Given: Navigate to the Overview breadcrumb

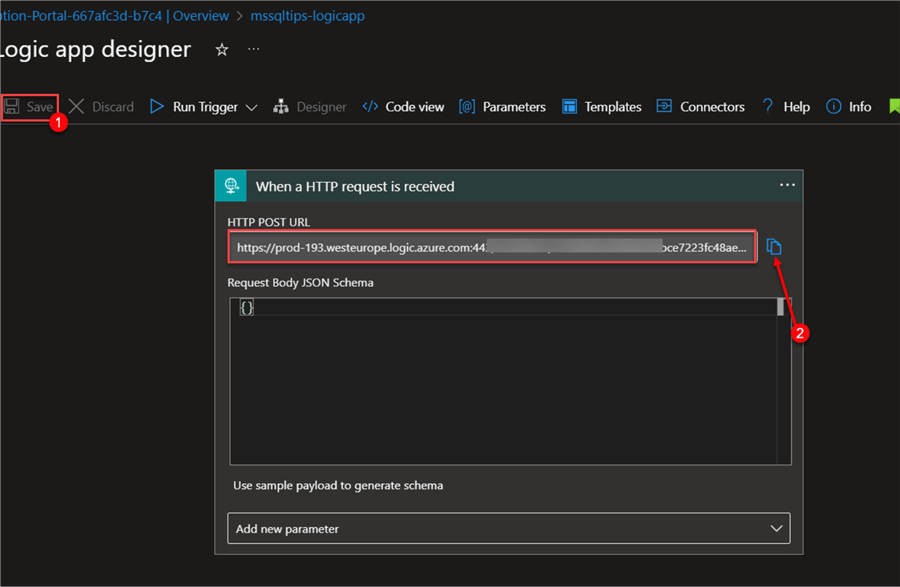Looking at the screenshot, I should 201,16.
